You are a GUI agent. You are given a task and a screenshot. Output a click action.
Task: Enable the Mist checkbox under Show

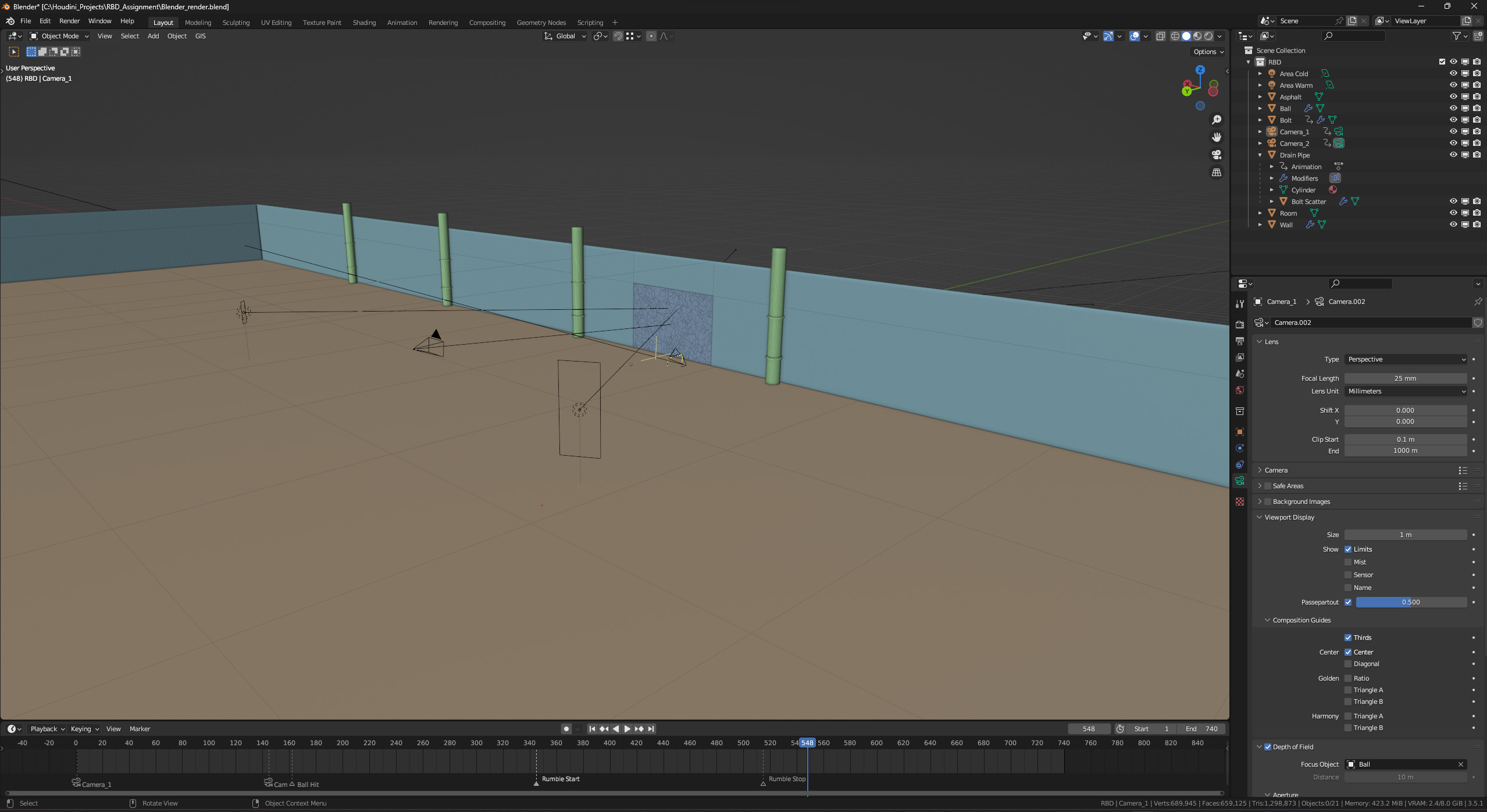[1349, 562]
